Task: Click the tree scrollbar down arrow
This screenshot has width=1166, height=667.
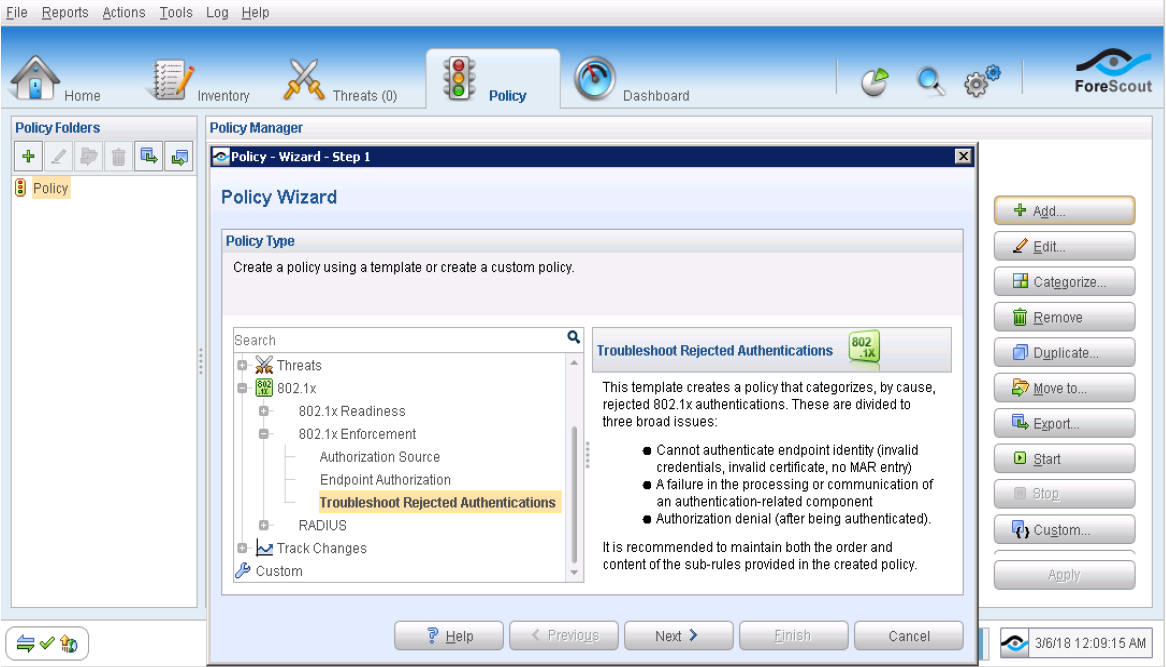Action: point(574,573)
